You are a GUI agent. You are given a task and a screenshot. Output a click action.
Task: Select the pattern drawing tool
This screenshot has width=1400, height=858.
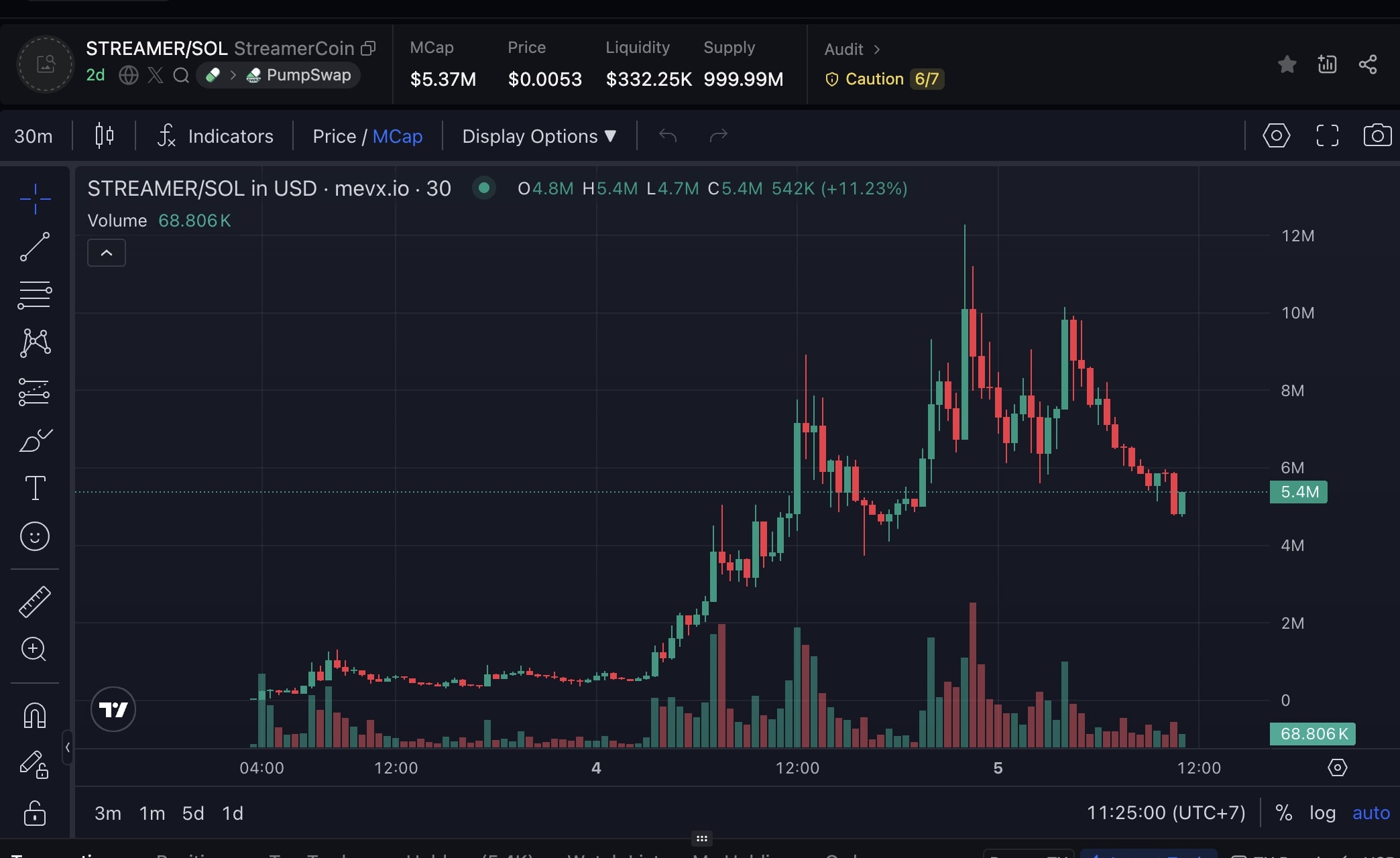click(x=35, y=343)
